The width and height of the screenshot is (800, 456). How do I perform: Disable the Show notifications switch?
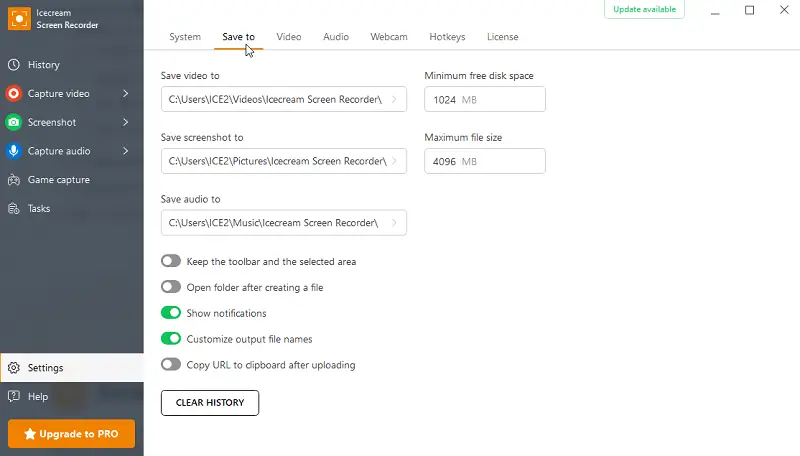[x=171, y=313]
